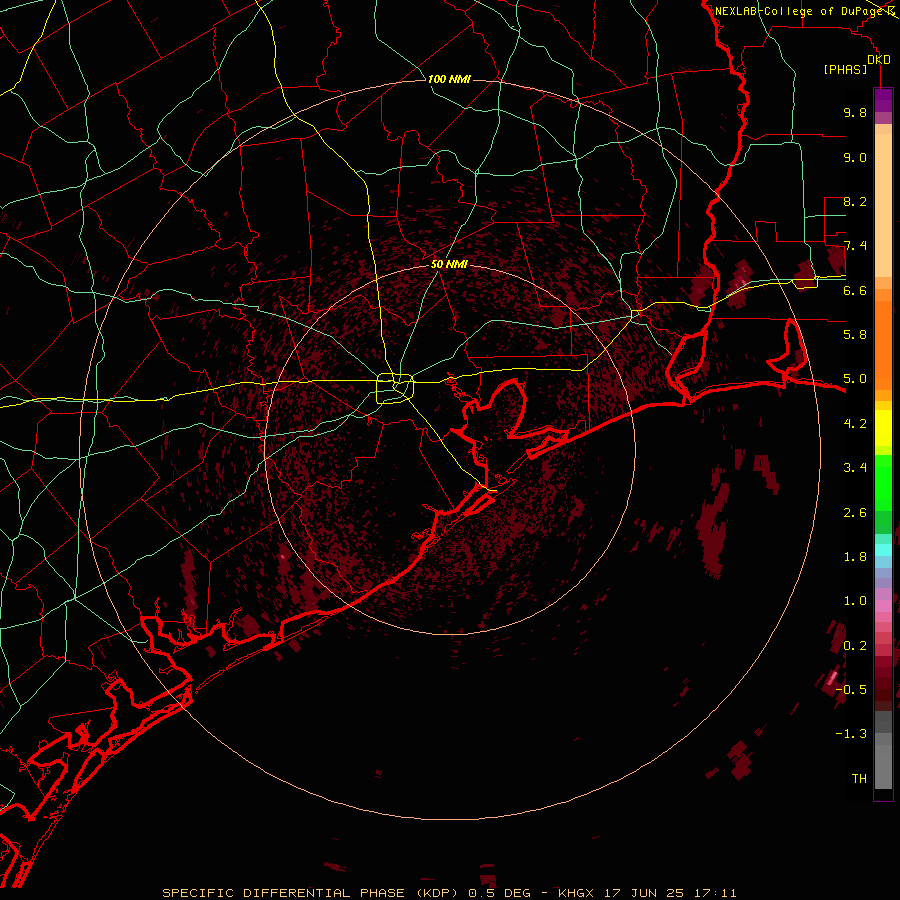Pick the purple segment atop the color bar
Screen dimensions: 900x900
coord(883,100)
